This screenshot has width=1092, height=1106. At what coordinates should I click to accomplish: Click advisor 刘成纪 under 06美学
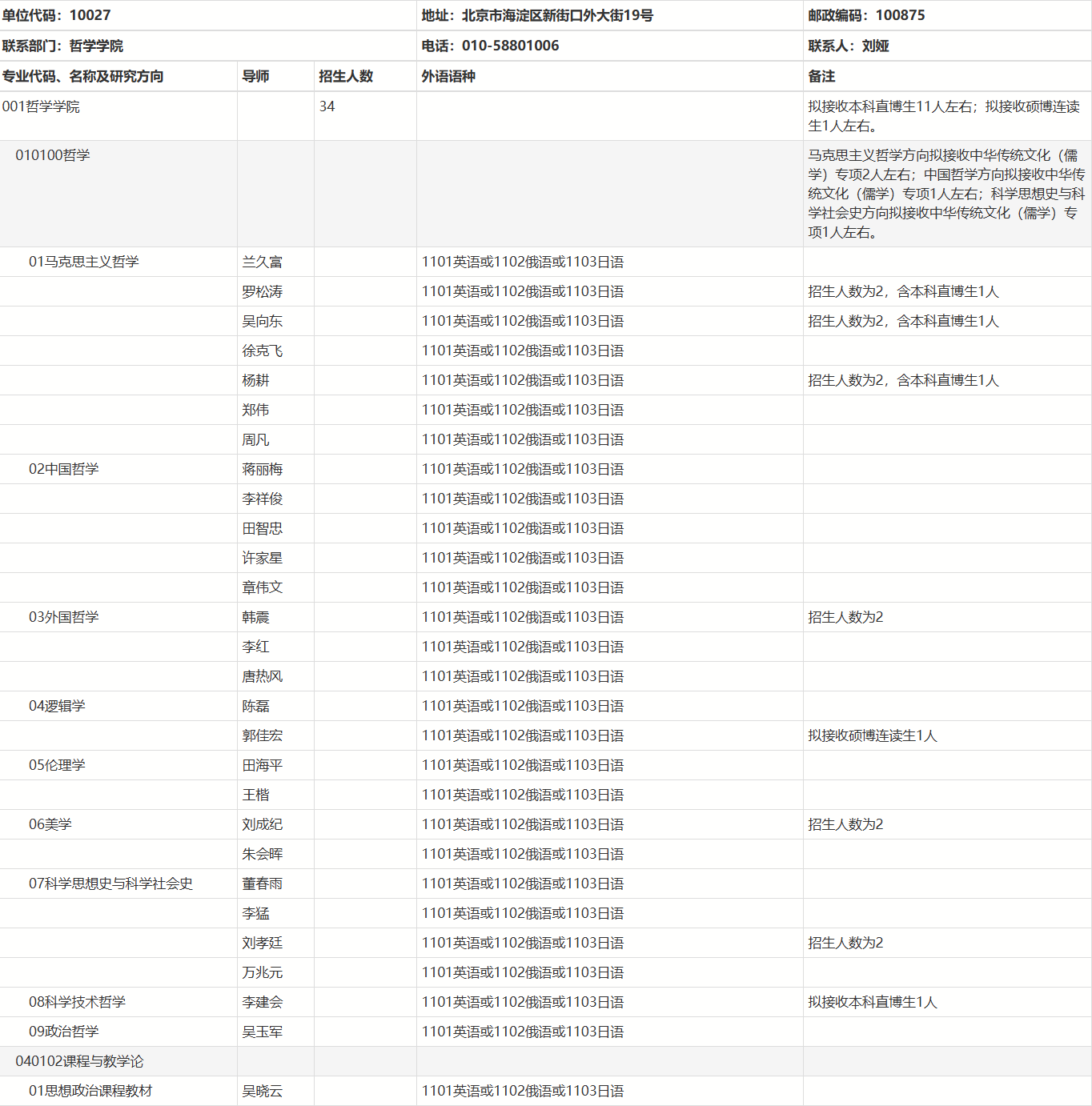click(x=260, y=823)
